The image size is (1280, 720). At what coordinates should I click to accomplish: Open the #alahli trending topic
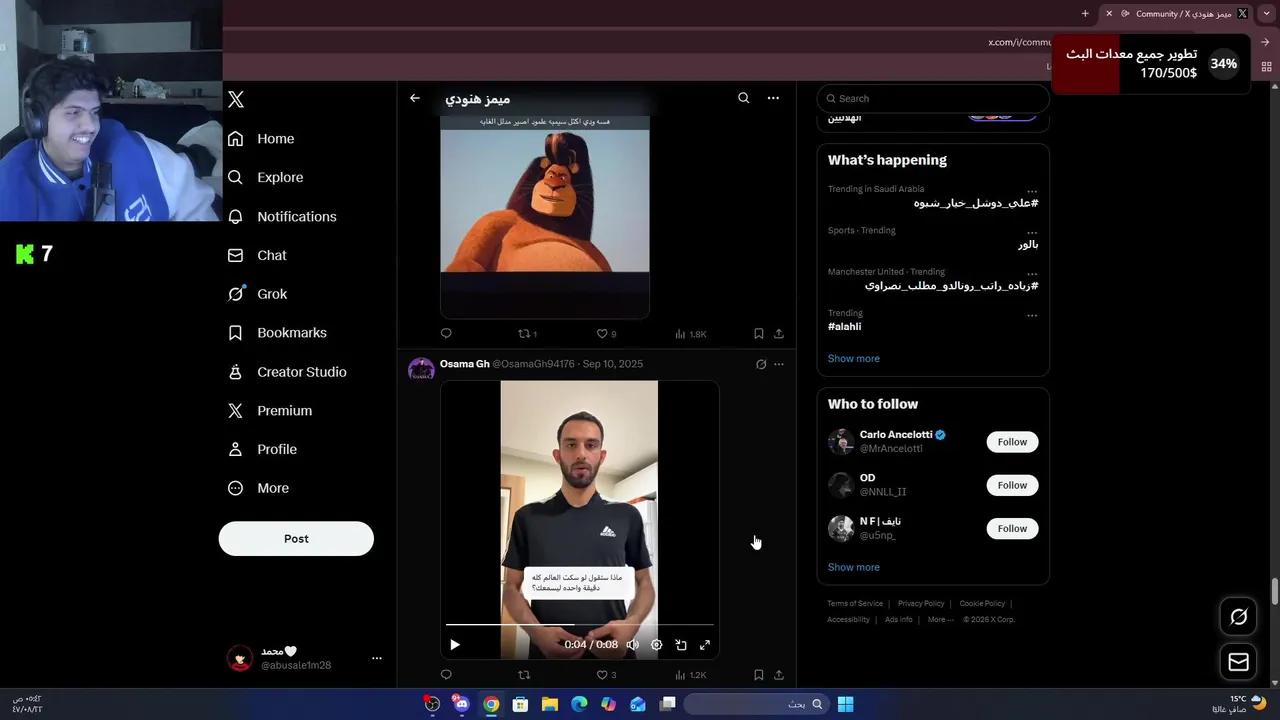click(844, 327)
